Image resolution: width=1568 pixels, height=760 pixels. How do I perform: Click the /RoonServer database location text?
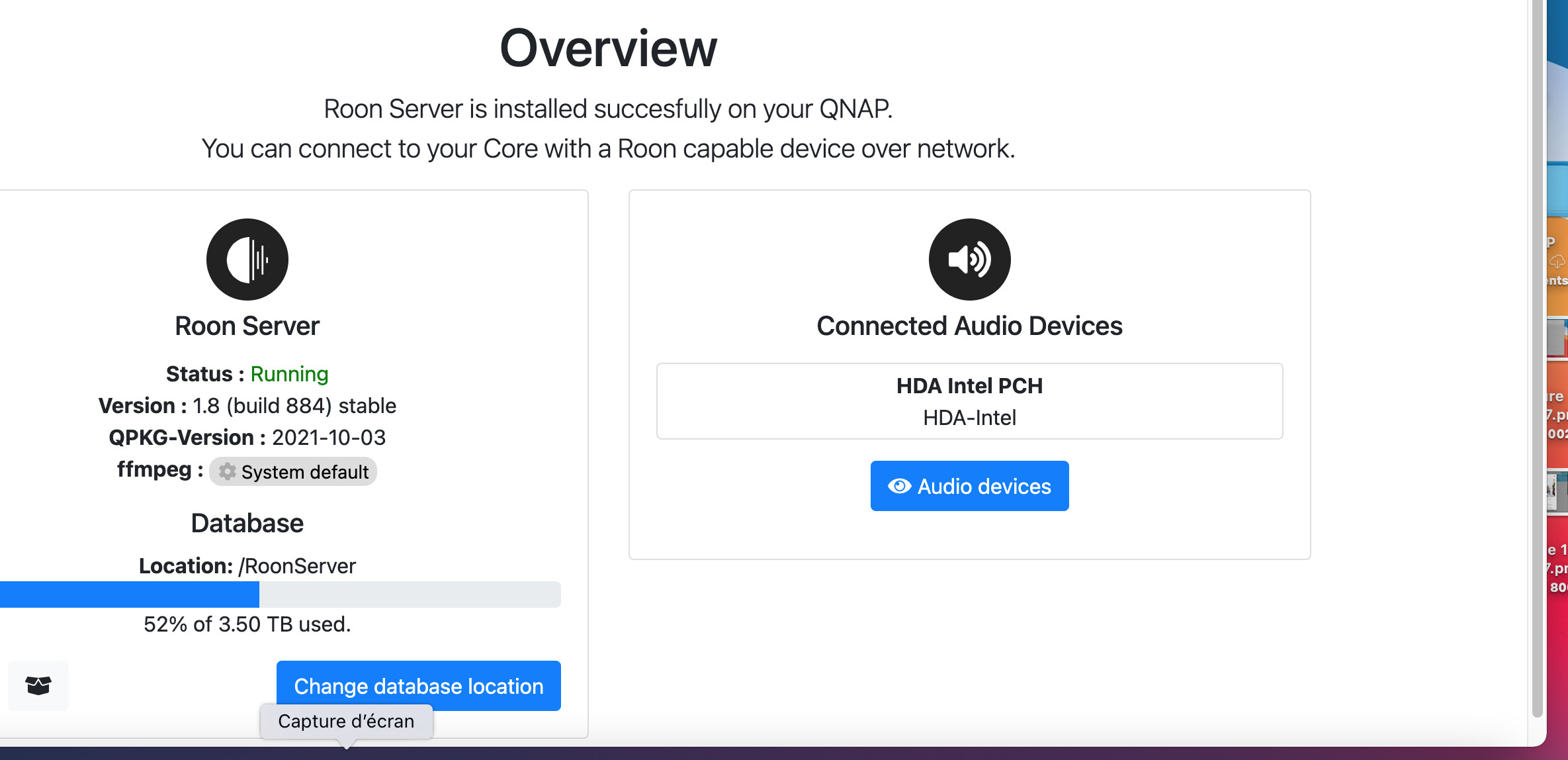point(297,566)
